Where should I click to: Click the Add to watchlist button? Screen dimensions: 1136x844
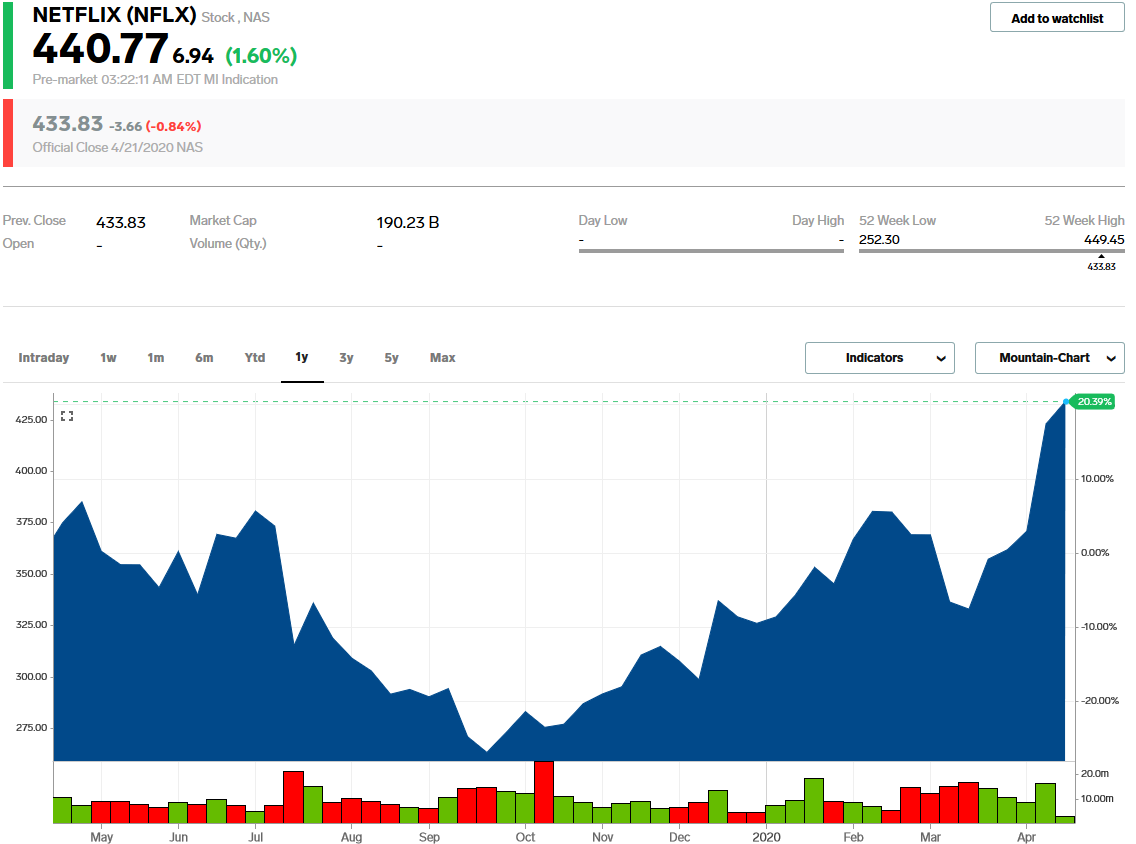pyautogui.click(x=1057, y=17)
